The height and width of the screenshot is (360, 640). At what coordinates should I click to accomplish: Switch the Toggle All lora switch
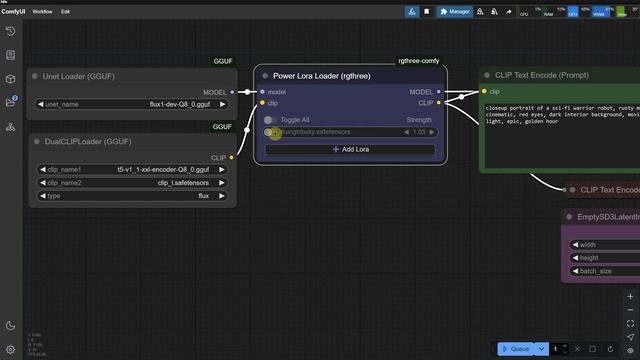269,120
